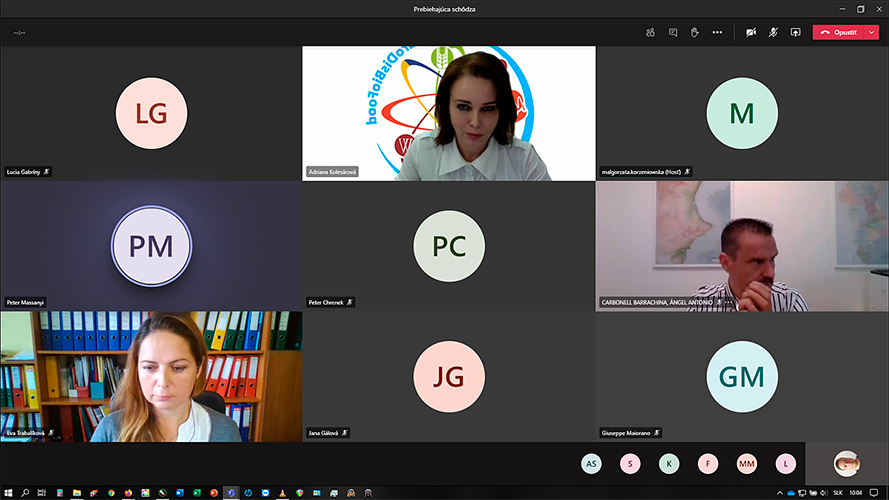
Task: Unmute the microphone
Action: 773,32
